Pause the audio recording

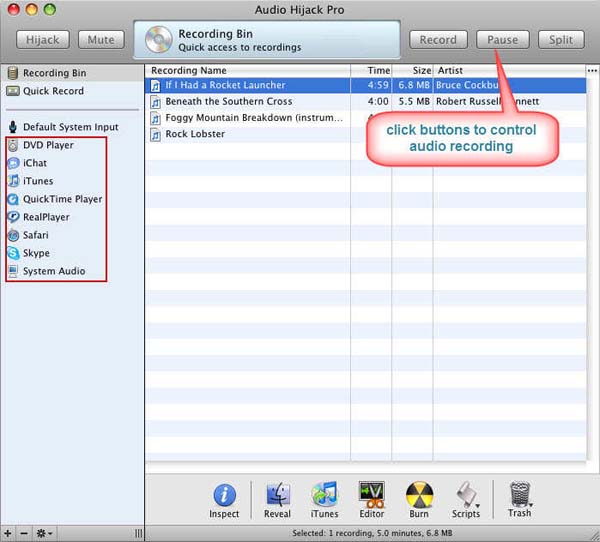pos(502,40)
